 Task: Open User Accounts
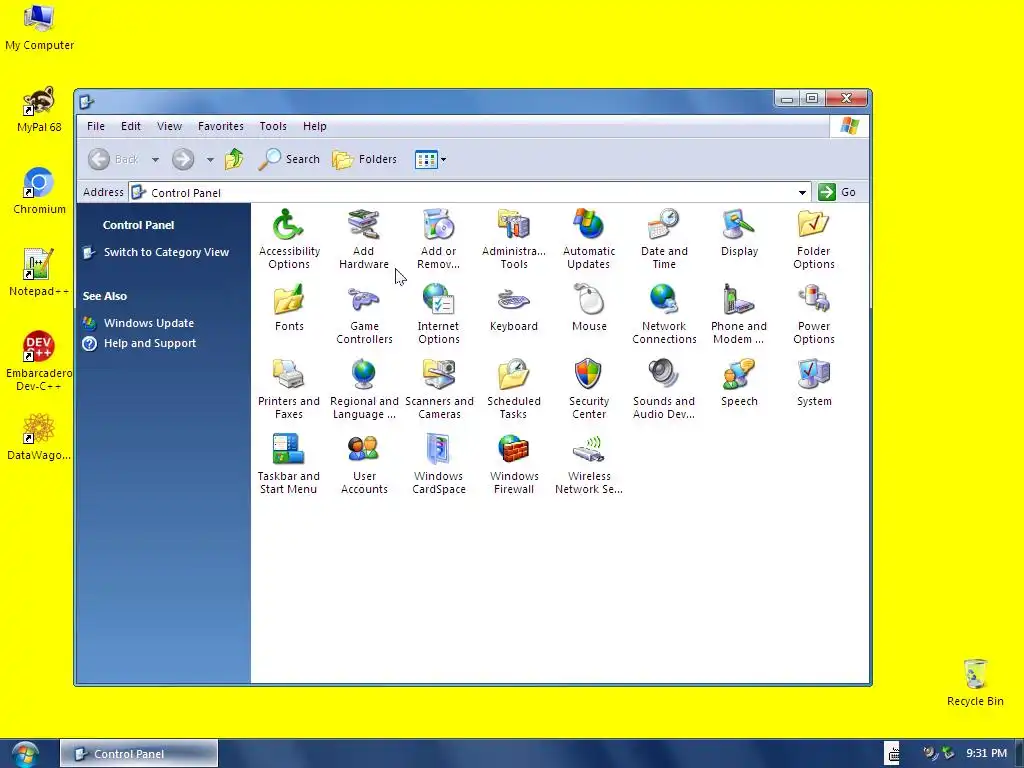click(x=364, y=464)
